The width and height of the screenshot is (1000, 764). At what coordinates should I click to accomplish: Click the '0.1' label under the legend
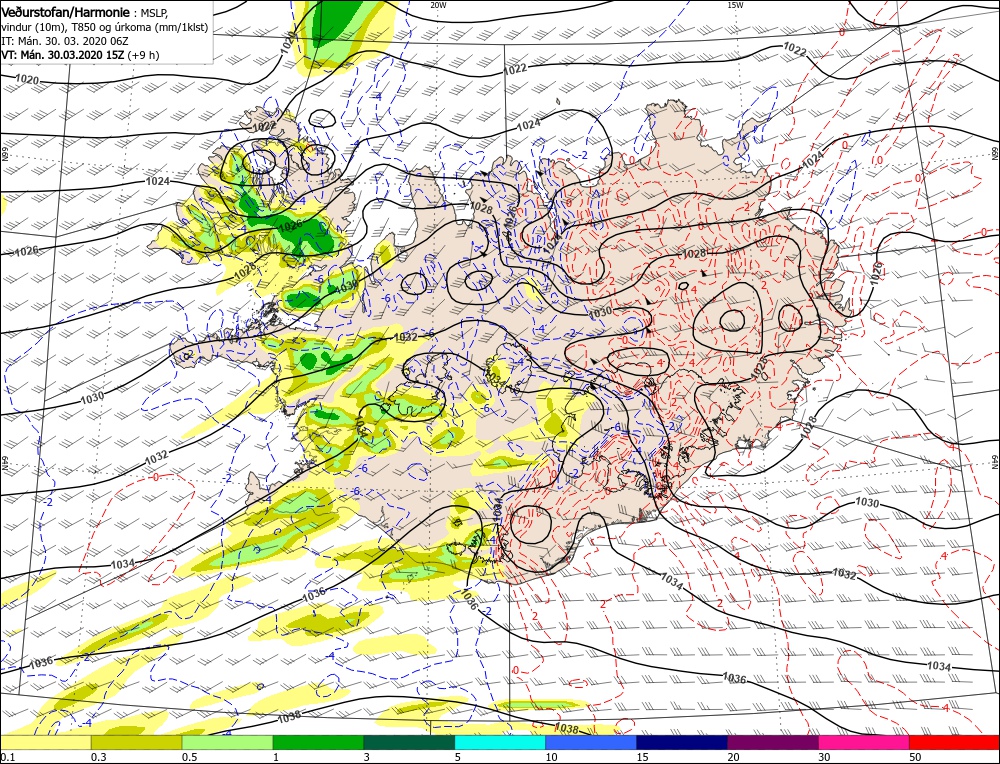click(6, 757)
